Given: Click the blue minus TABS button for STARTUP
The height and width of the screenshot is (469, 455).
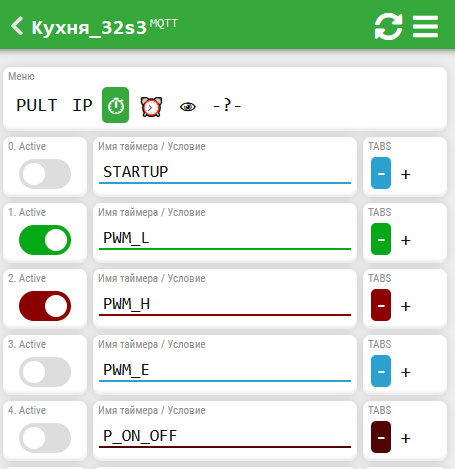Looking at the screenshot, I should click(x=381, y=173).
